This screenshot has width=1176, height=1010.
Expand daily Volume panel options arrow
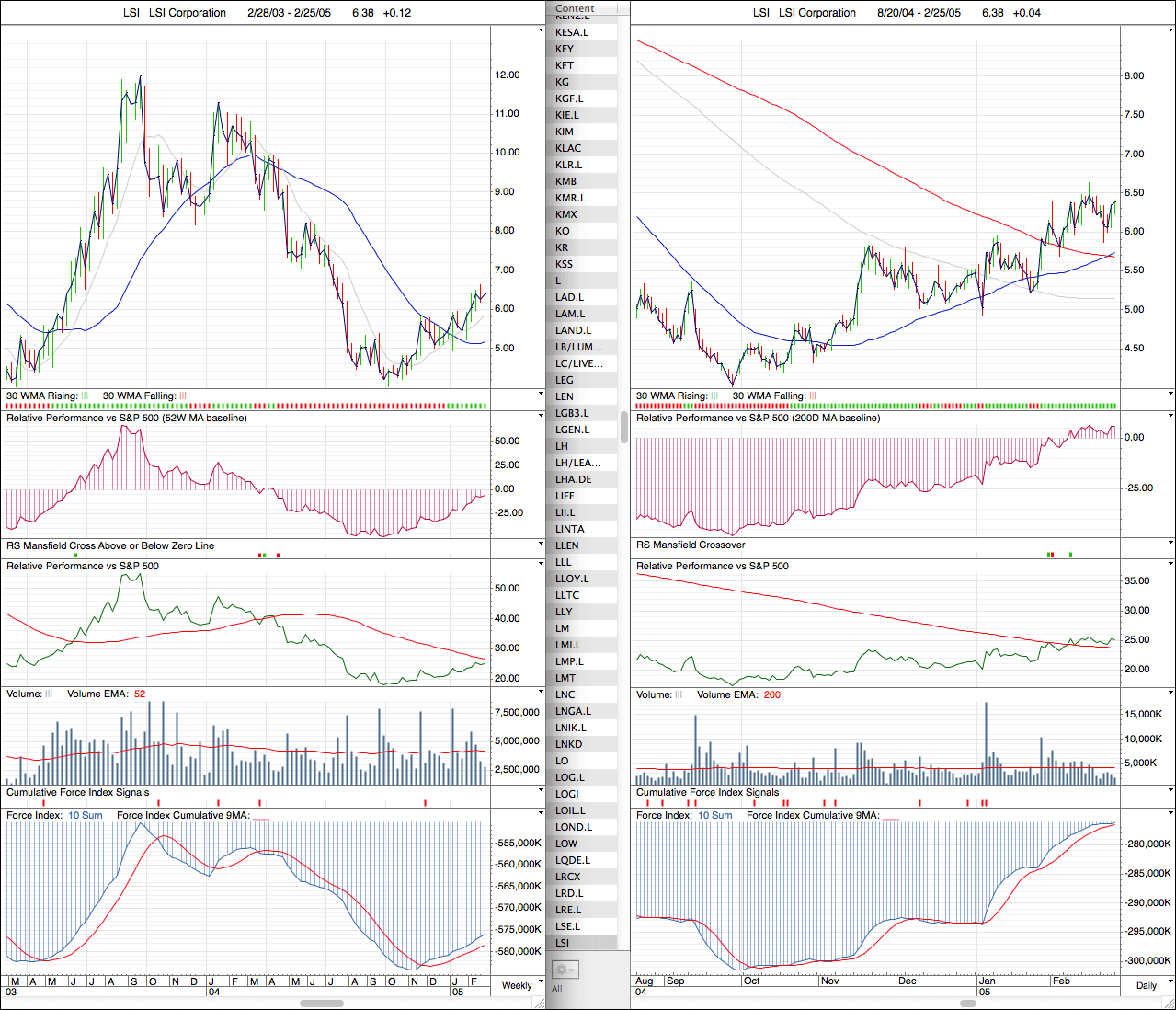point(1170,692)
